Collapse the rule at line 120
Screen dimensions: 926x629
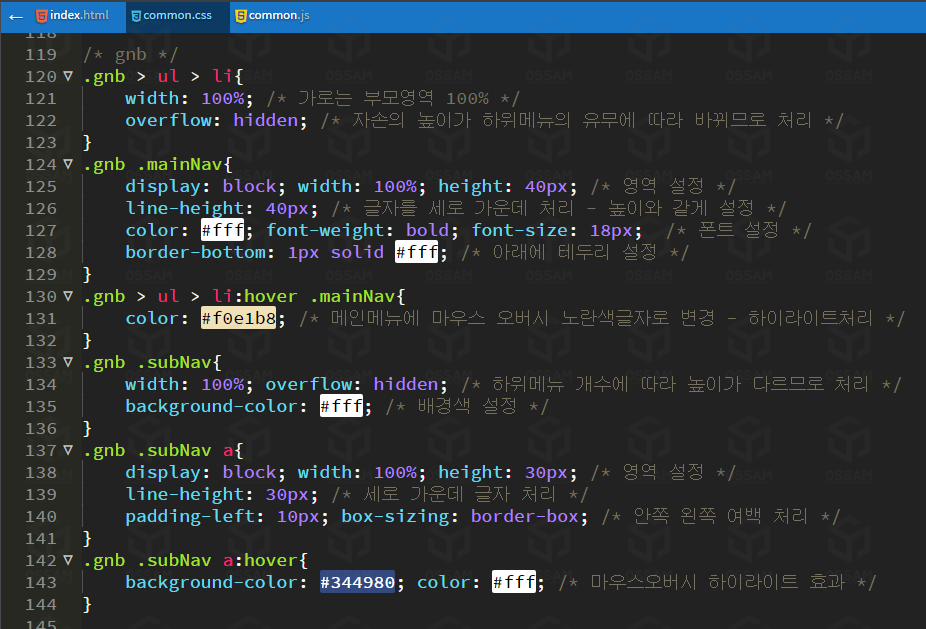[68, 76]
